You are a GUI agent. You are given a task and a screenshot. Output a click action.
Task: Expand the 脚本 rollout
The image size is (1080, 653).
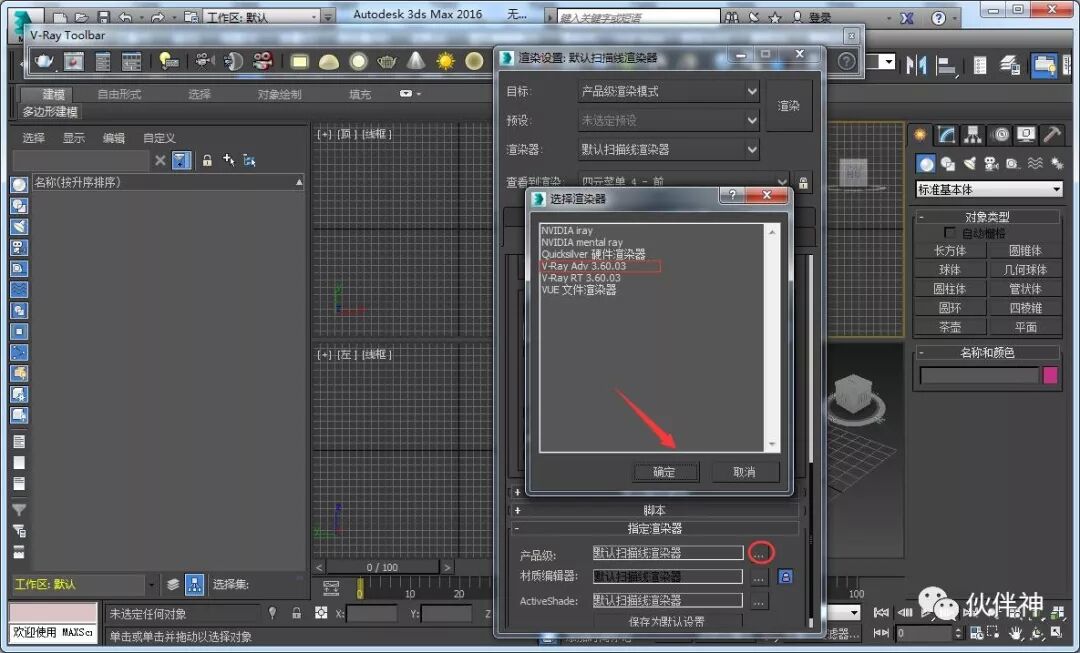tap(654, 510)
